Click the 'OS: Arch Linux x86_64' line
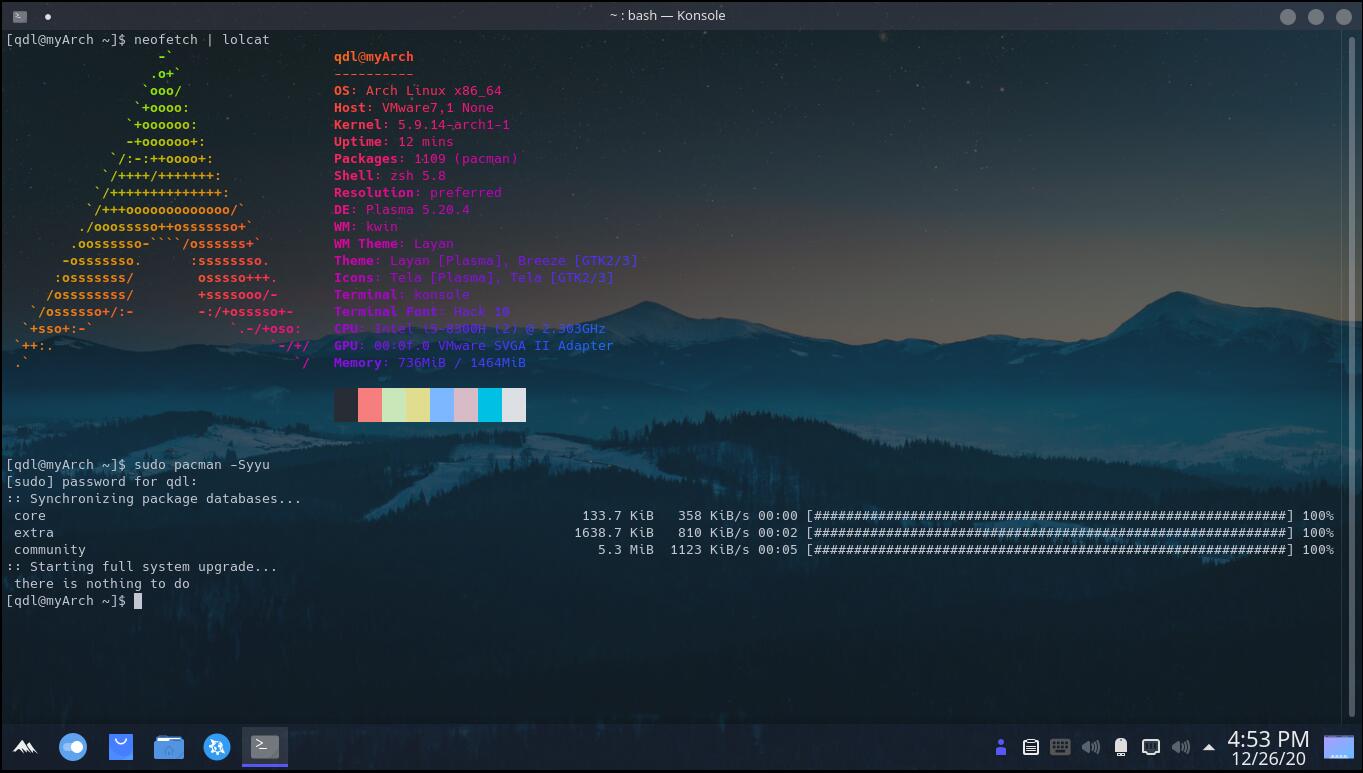The image size is (1363, 773). click(418, 91)
